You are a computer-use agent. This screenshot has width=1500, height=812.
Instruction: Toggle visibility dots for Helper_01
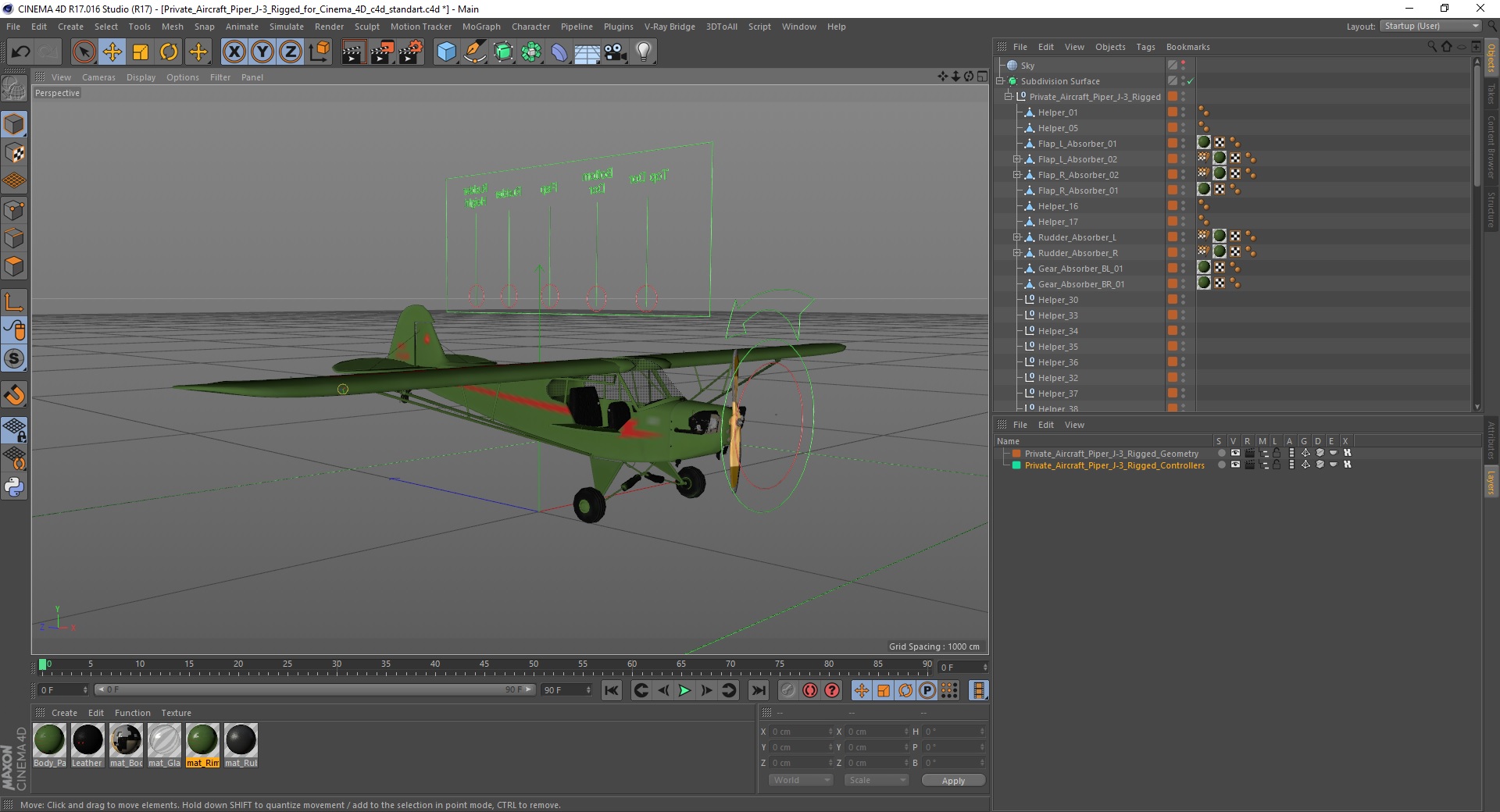tap(1184, 112)
